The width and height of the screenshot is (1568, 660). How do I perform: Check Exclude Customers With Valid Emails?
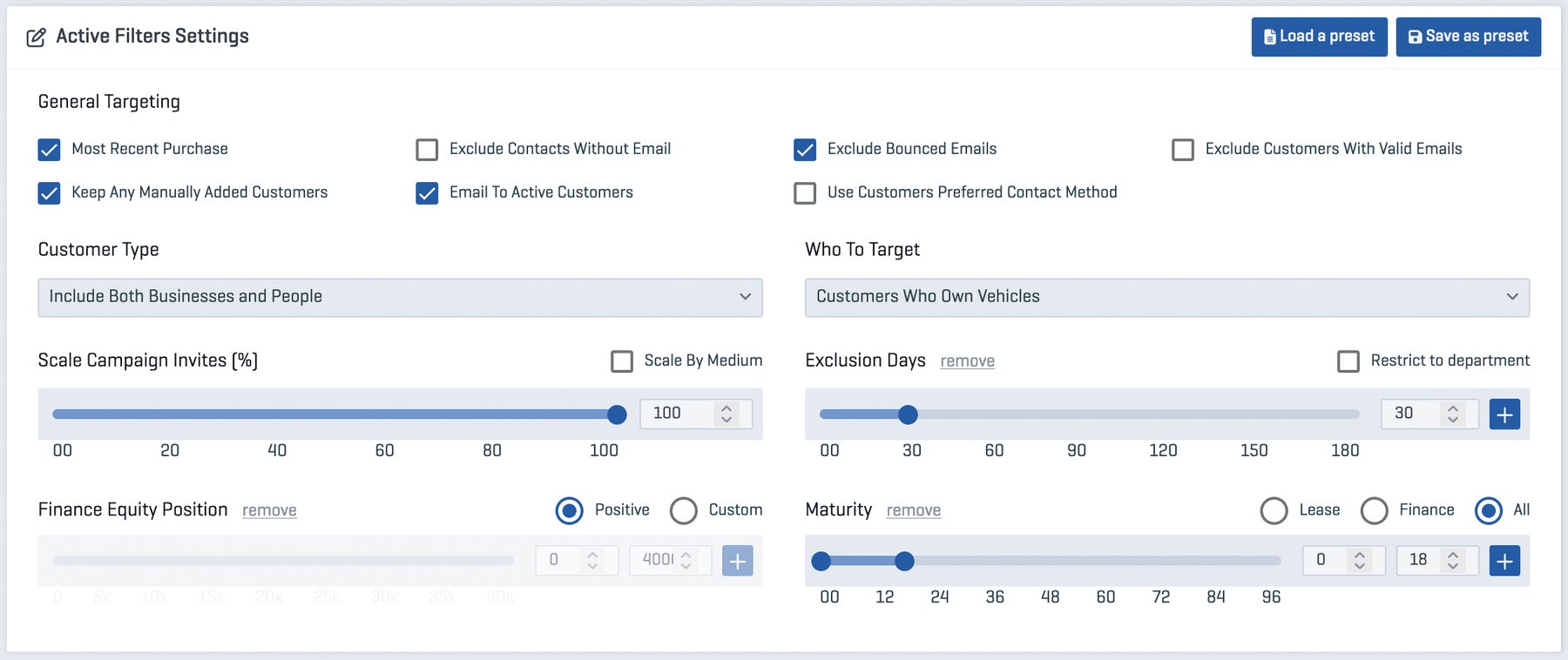[1183, 150]
